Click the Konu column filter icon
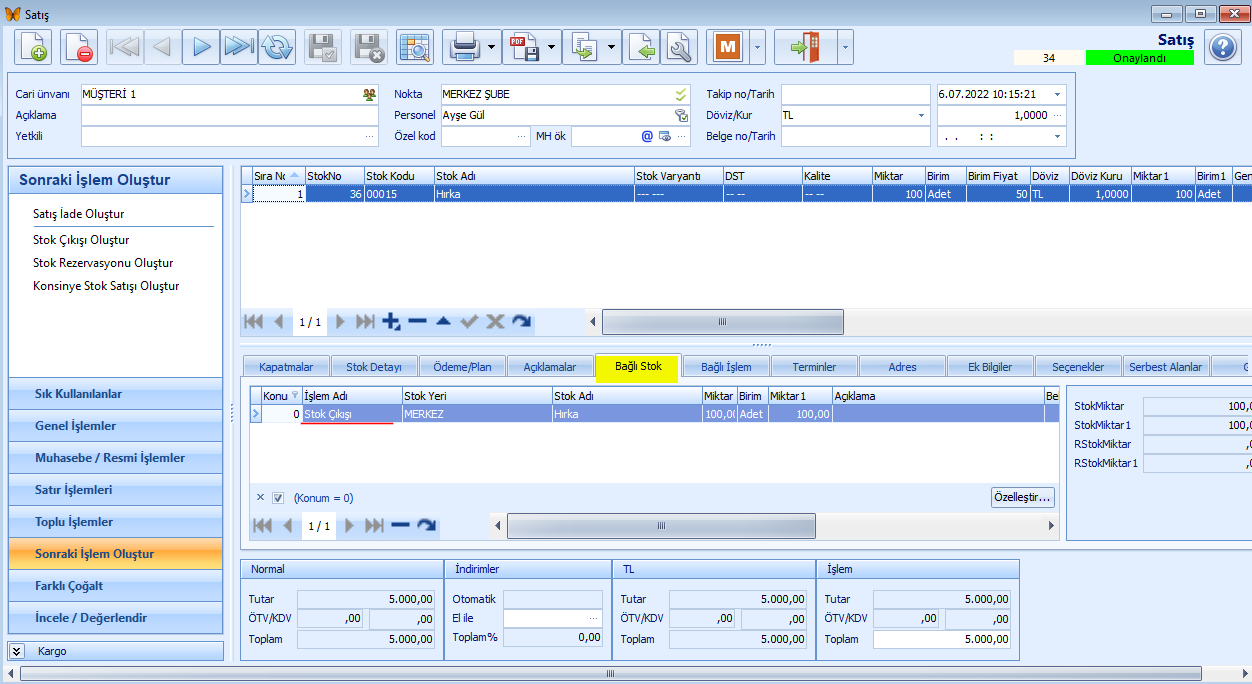 pos(294,396)
